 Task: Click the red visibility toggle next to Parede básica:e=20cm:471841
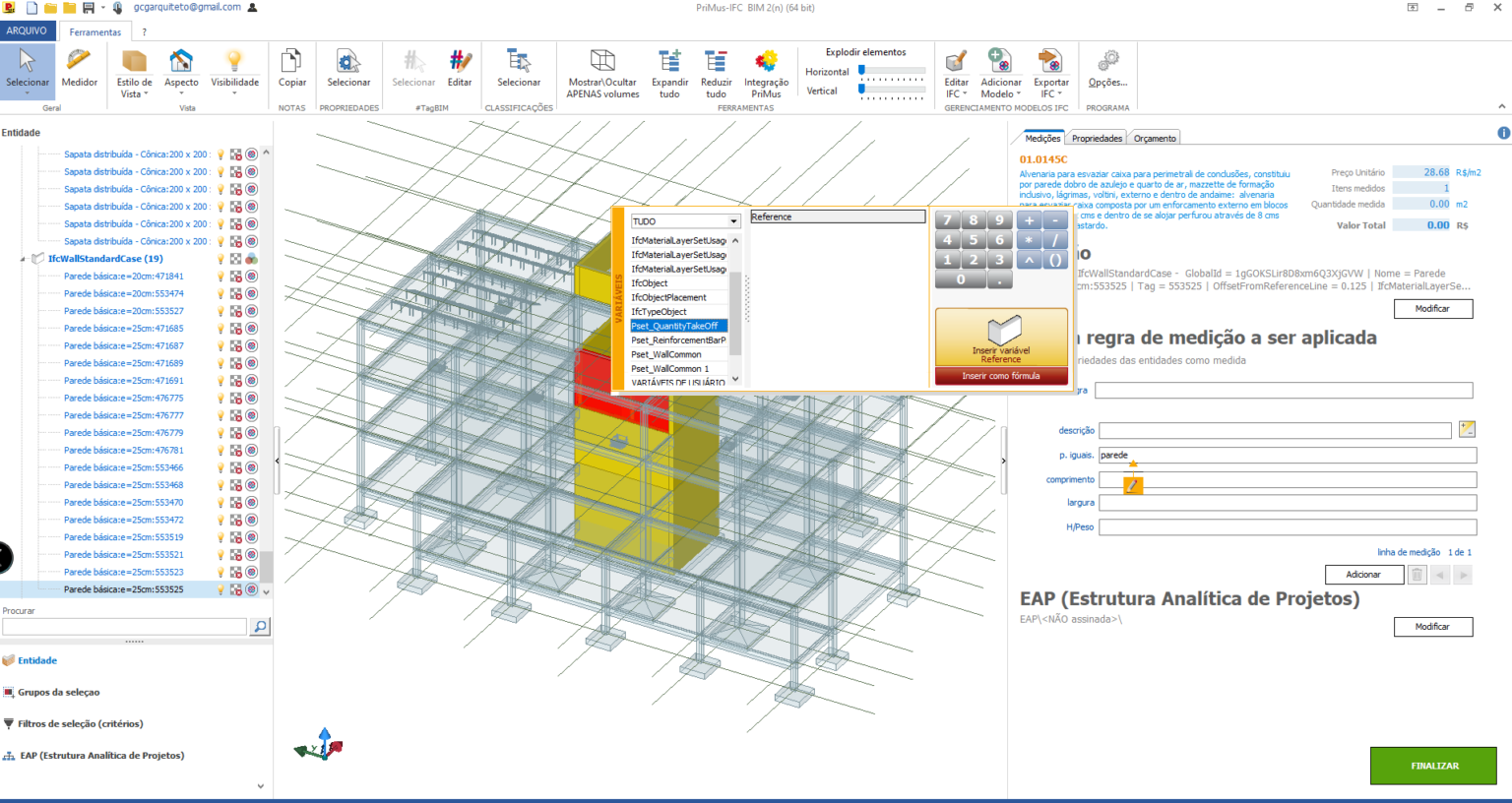236,275
